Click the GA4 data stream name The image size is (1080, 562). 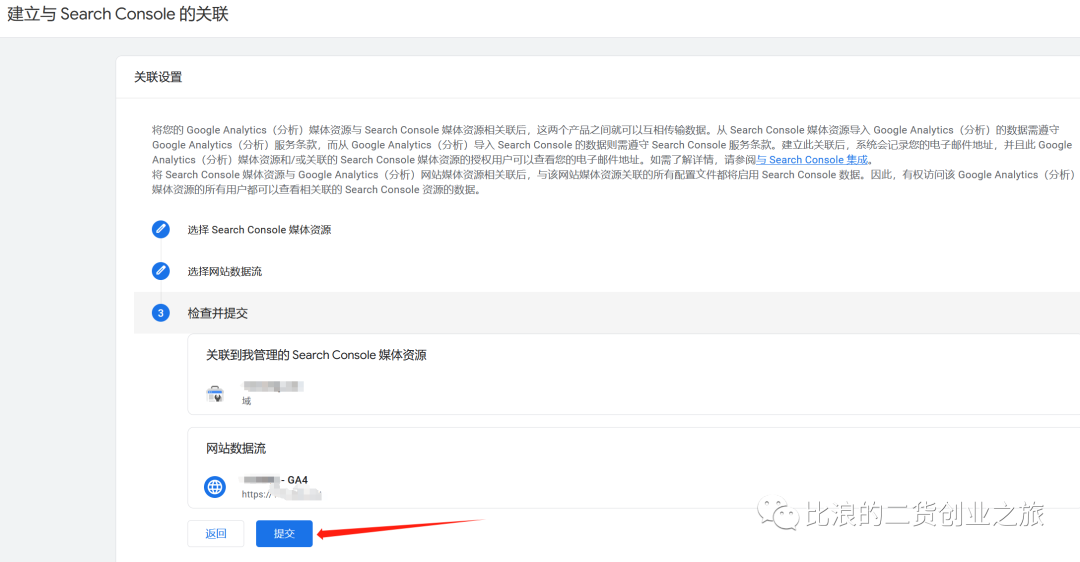[x=275, y=479]
